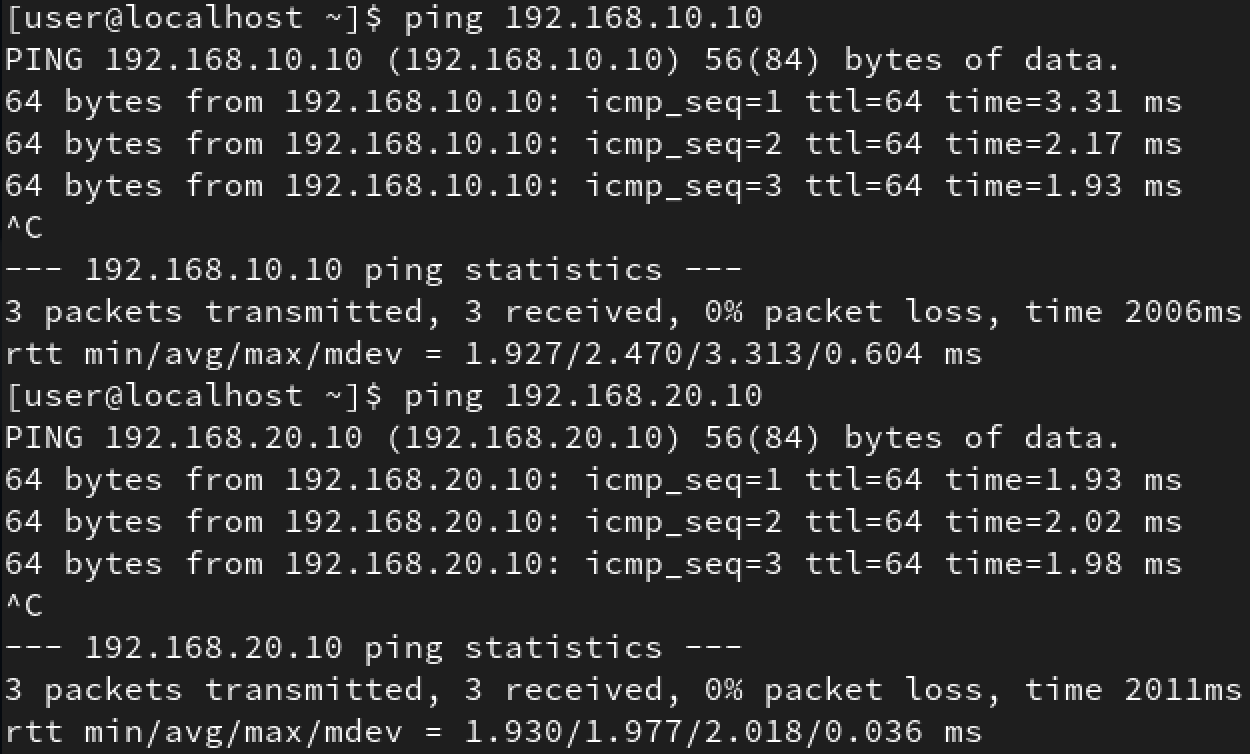Click the first '^C' interrupt line

click(24, 228)
